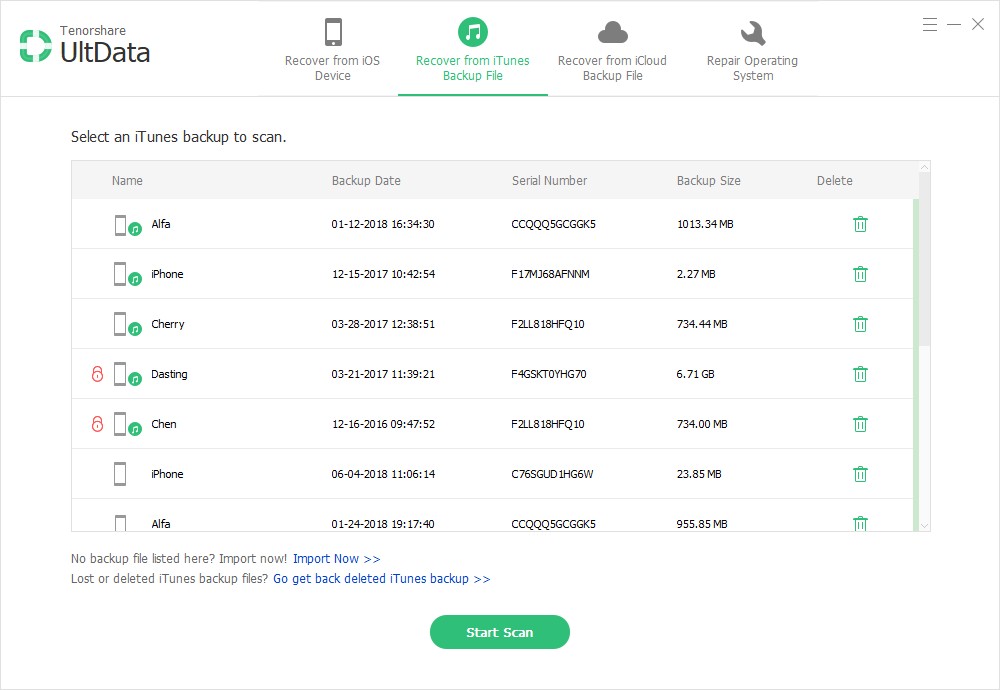This screenshot has width=1000, height=690.
Task: Click the device icon of Cherry backup
Action: (x=127, y=325)
